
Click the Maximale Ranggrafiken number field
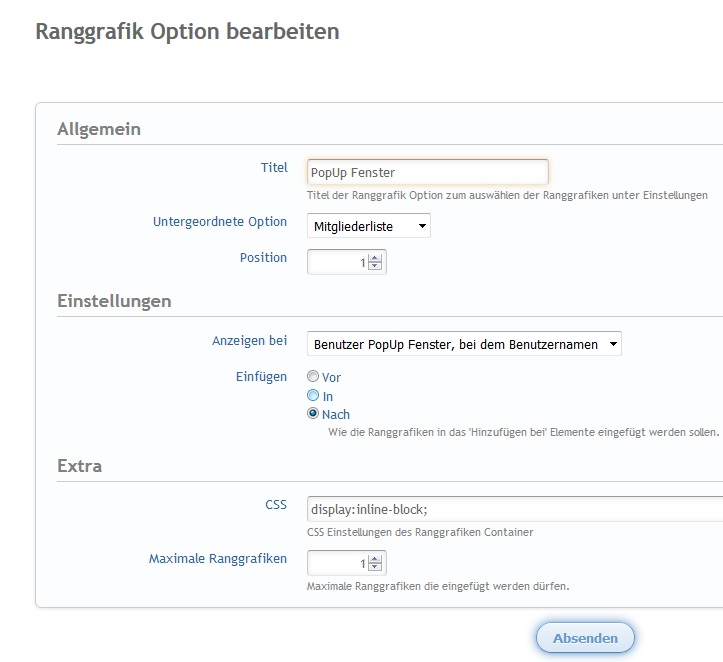point(337,563)
